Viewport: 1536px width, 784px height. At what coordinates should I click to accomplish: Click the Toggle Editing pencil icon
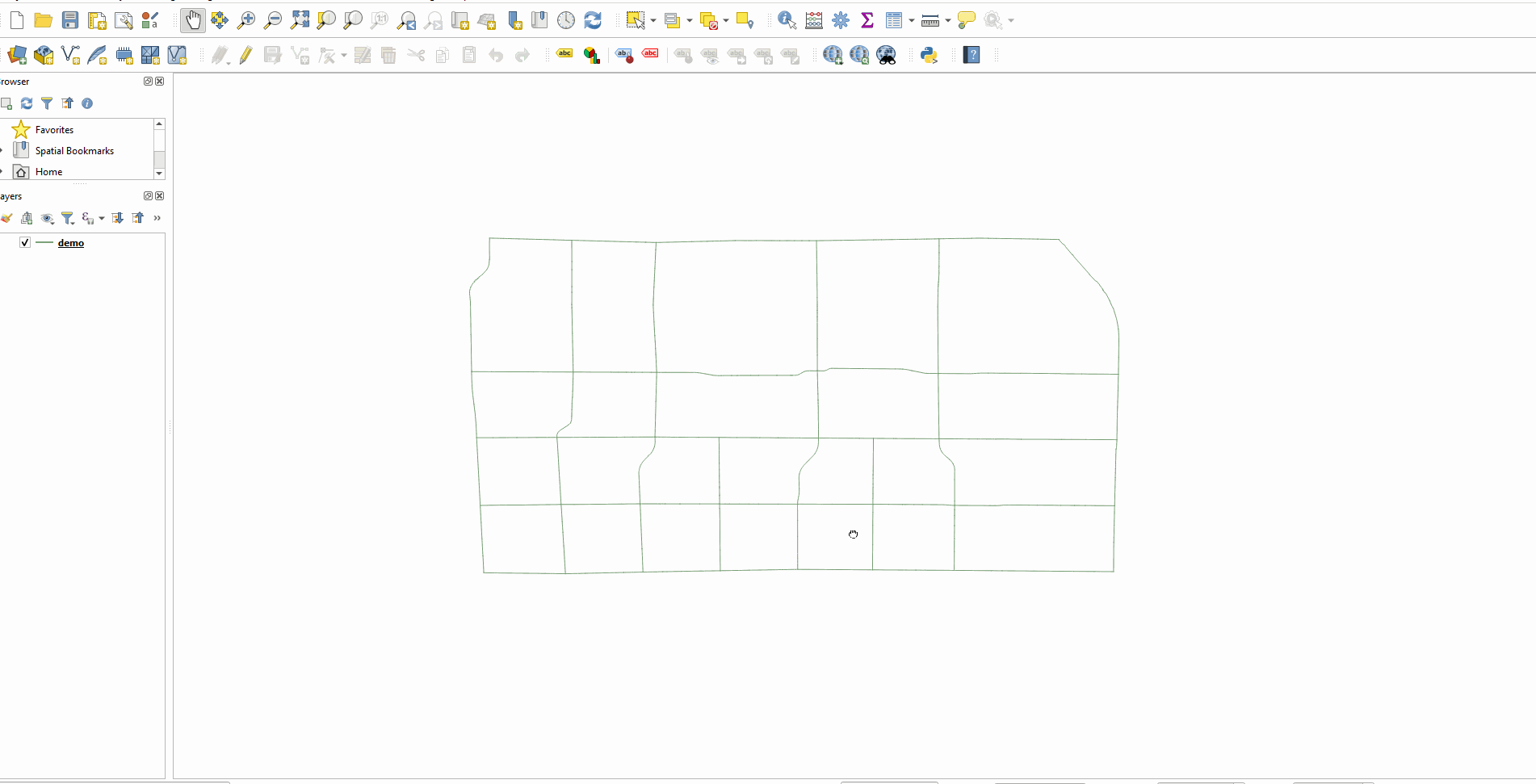tap(246, 55)
